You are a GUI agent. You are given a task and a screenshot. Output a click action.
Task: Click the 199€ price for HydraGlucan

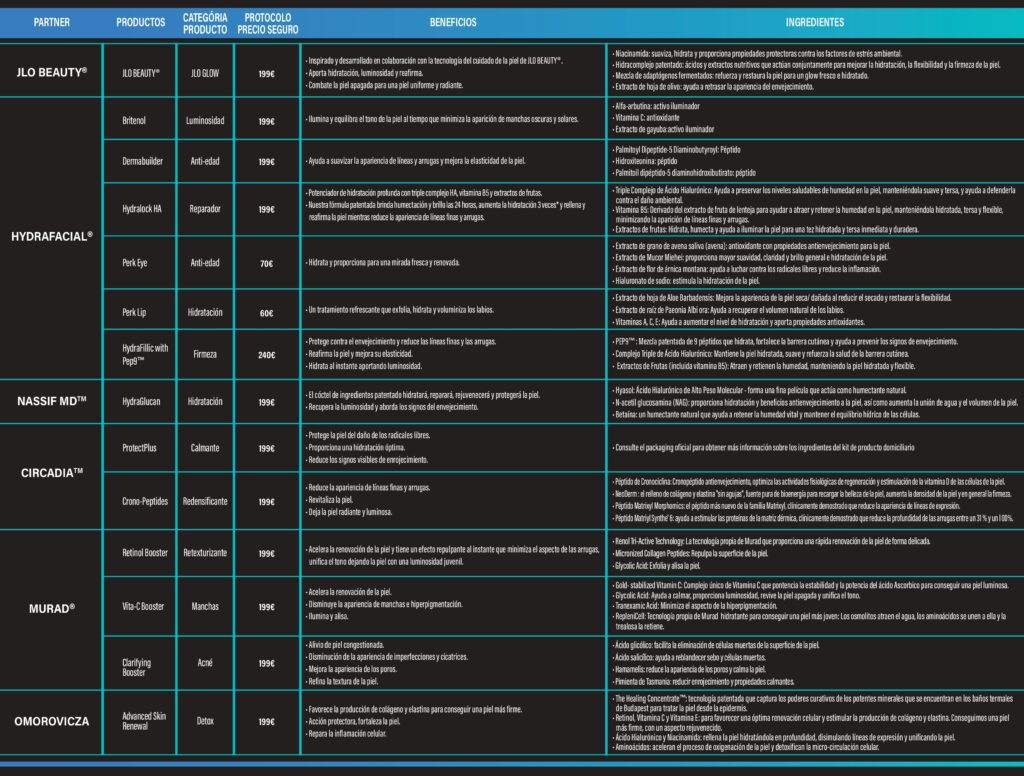[266, 402]
